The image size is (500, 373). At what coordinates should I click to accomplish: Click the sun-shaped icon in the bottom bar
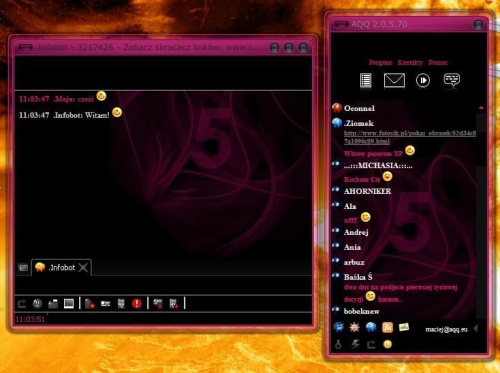354,327
